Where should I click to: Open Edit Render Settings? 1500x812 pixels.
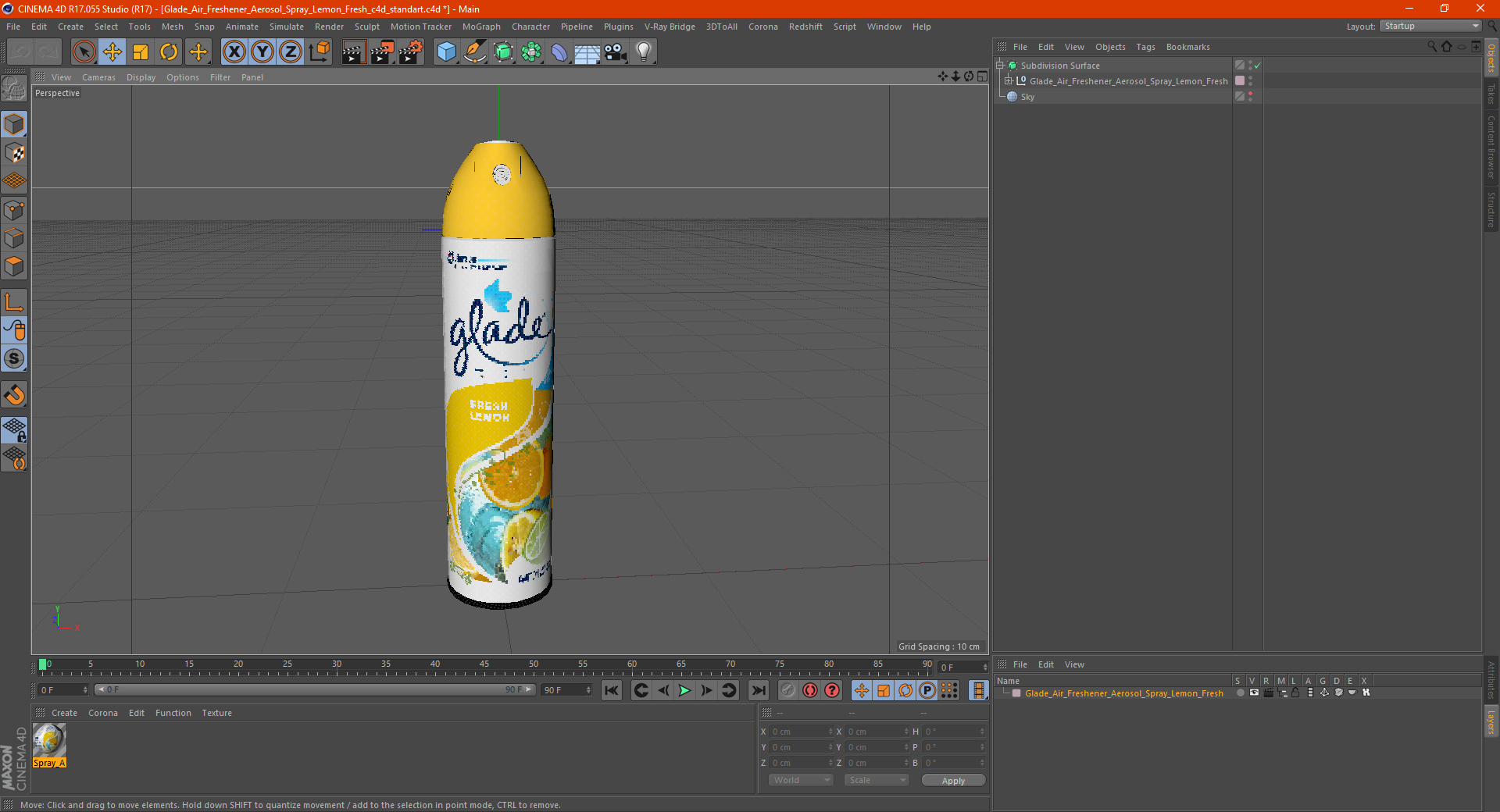pos(411,52)
